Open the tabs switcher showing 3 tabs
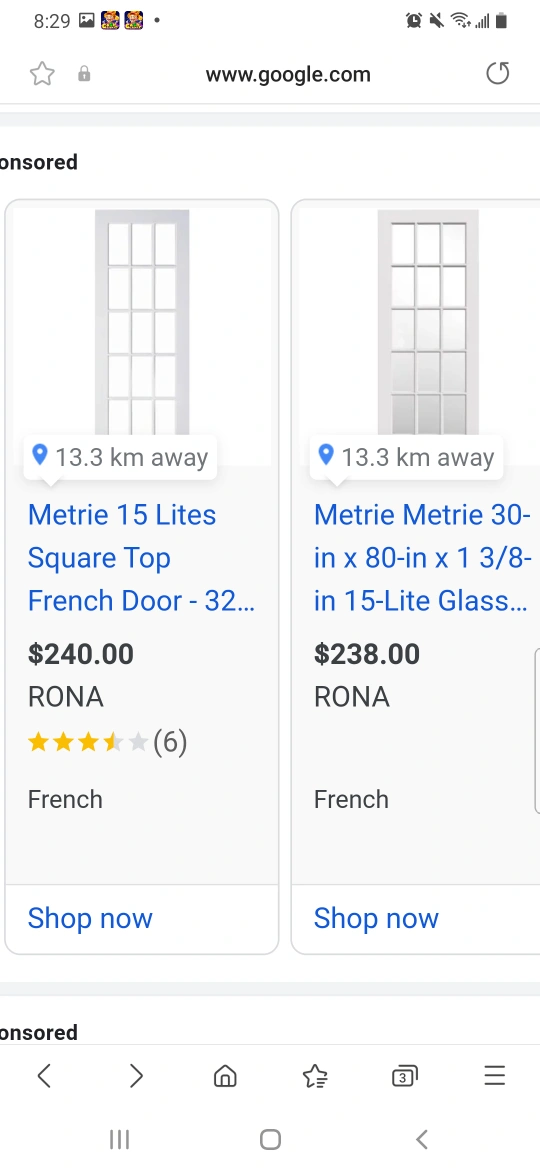The image size is (540, 1170). point(405,1076)
